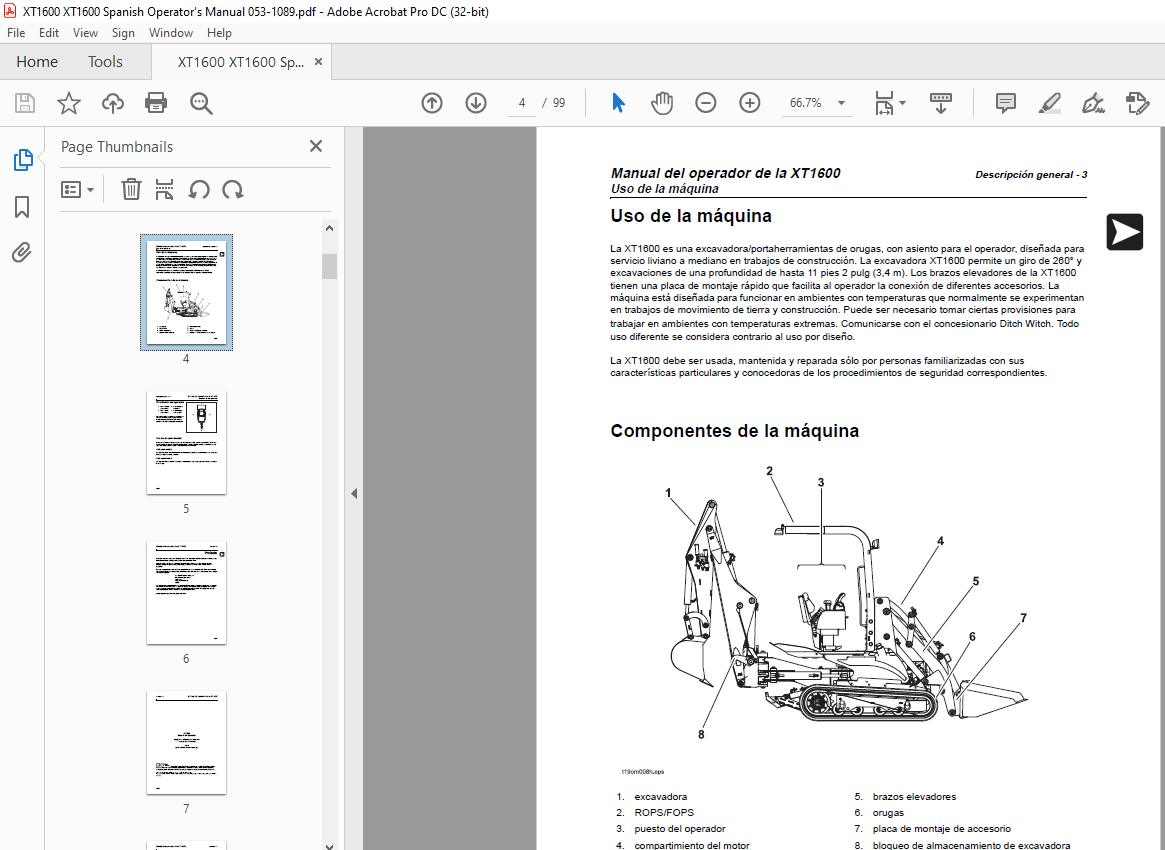Select page 6 thumbnail
1165x850 pixels.
(186, 593)
